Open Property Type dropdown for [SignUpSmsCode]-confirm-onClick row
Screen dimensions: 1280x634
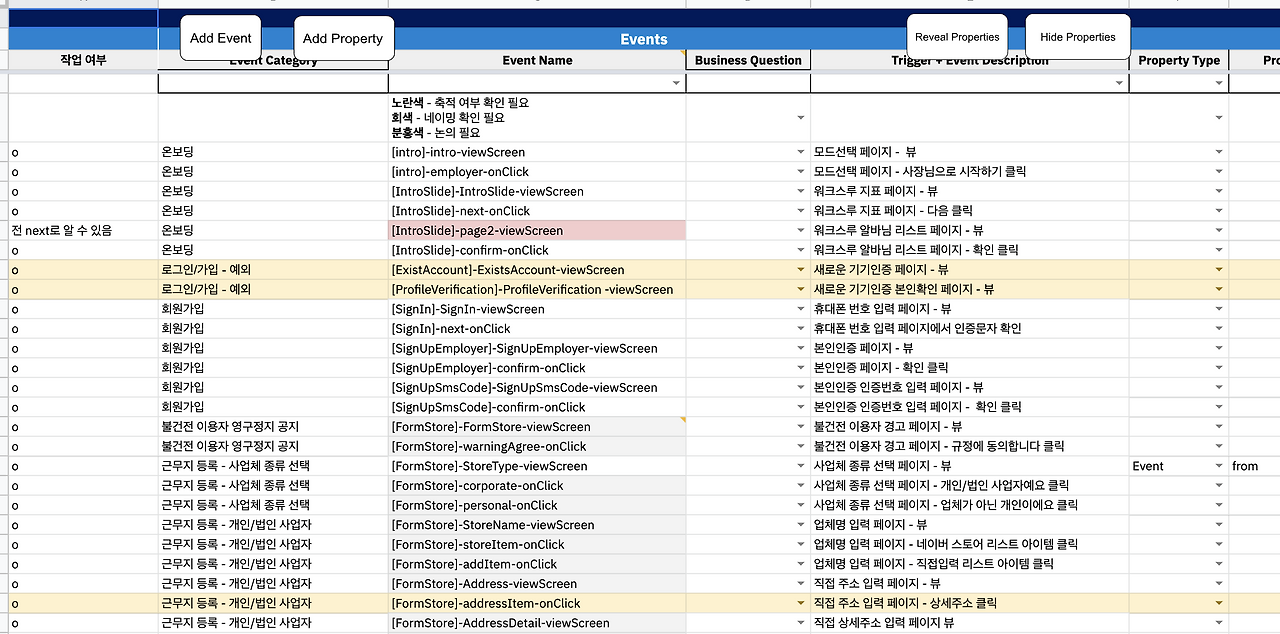(x=1219, y=407)
